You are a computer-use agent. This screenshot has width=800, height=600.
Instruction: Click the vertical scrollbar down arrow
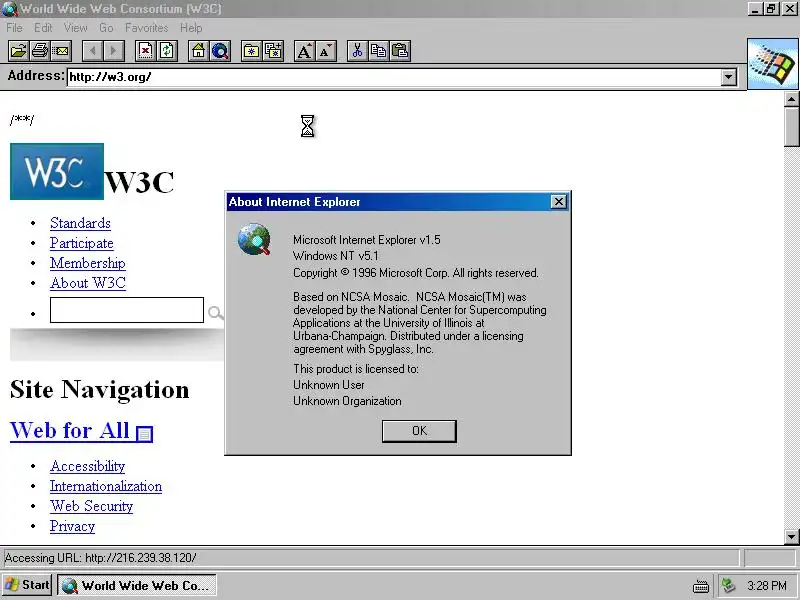tap(791, 536)
